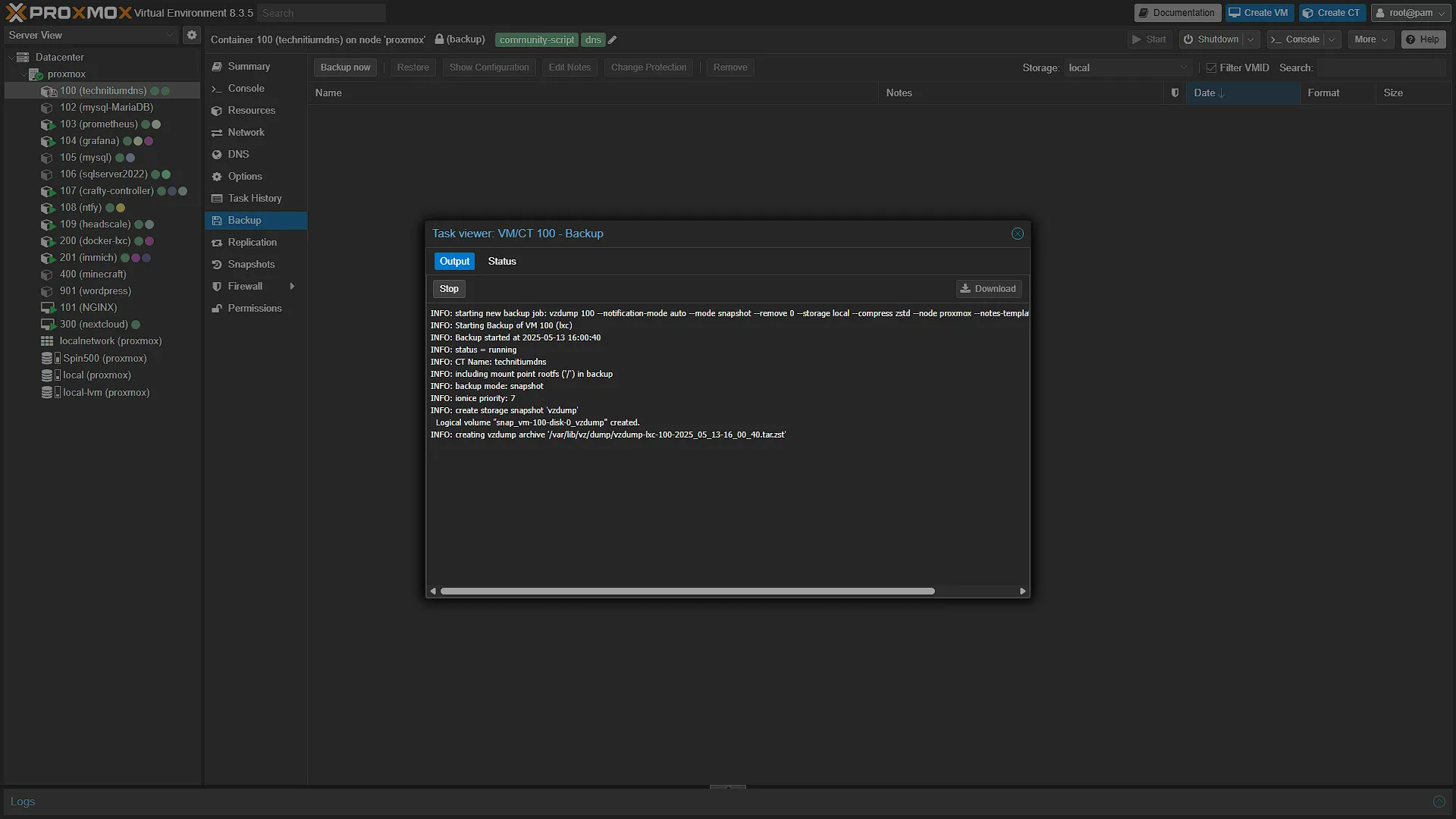
Task: Click container icon for 102 (mysql-MariaDB)
Action: [47, 108]
